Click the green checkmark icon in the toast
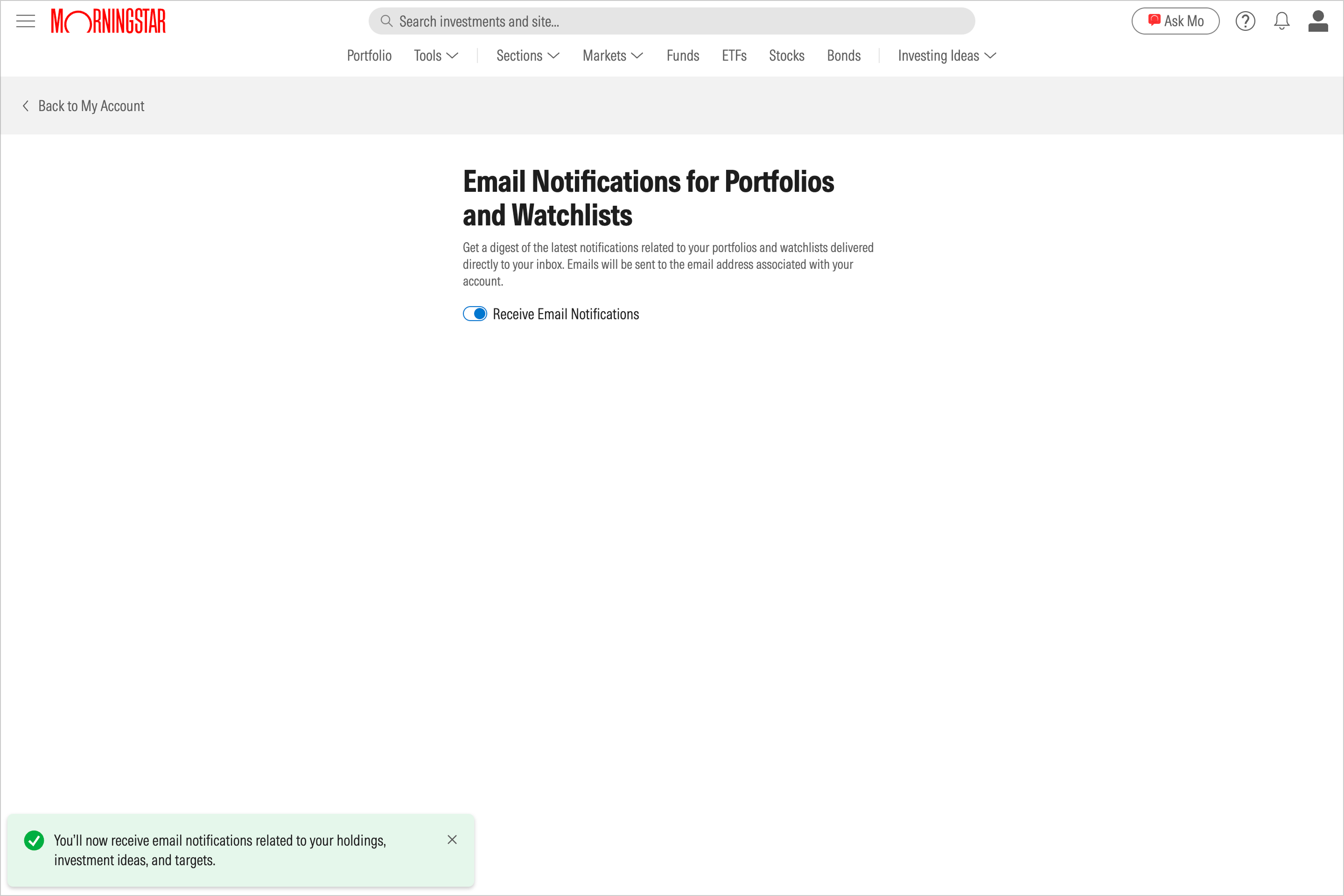This screenshot has width=1344, height=896. 34,840
